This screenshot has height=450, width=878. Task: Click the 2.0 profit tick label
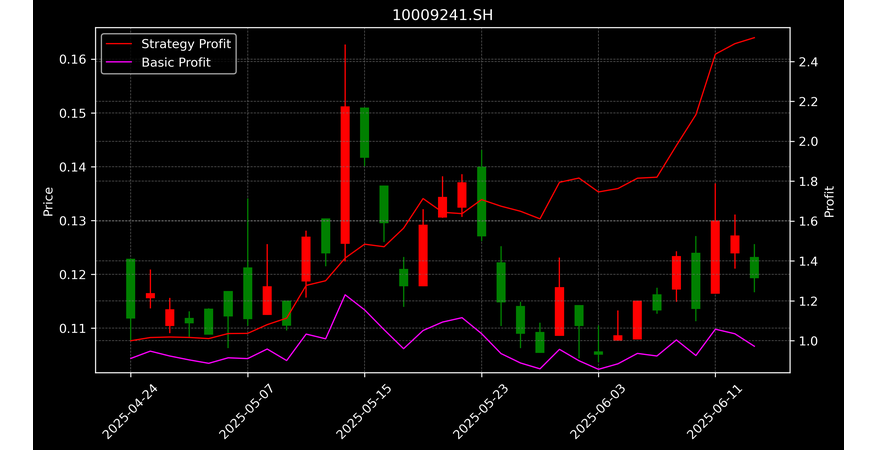807,142
